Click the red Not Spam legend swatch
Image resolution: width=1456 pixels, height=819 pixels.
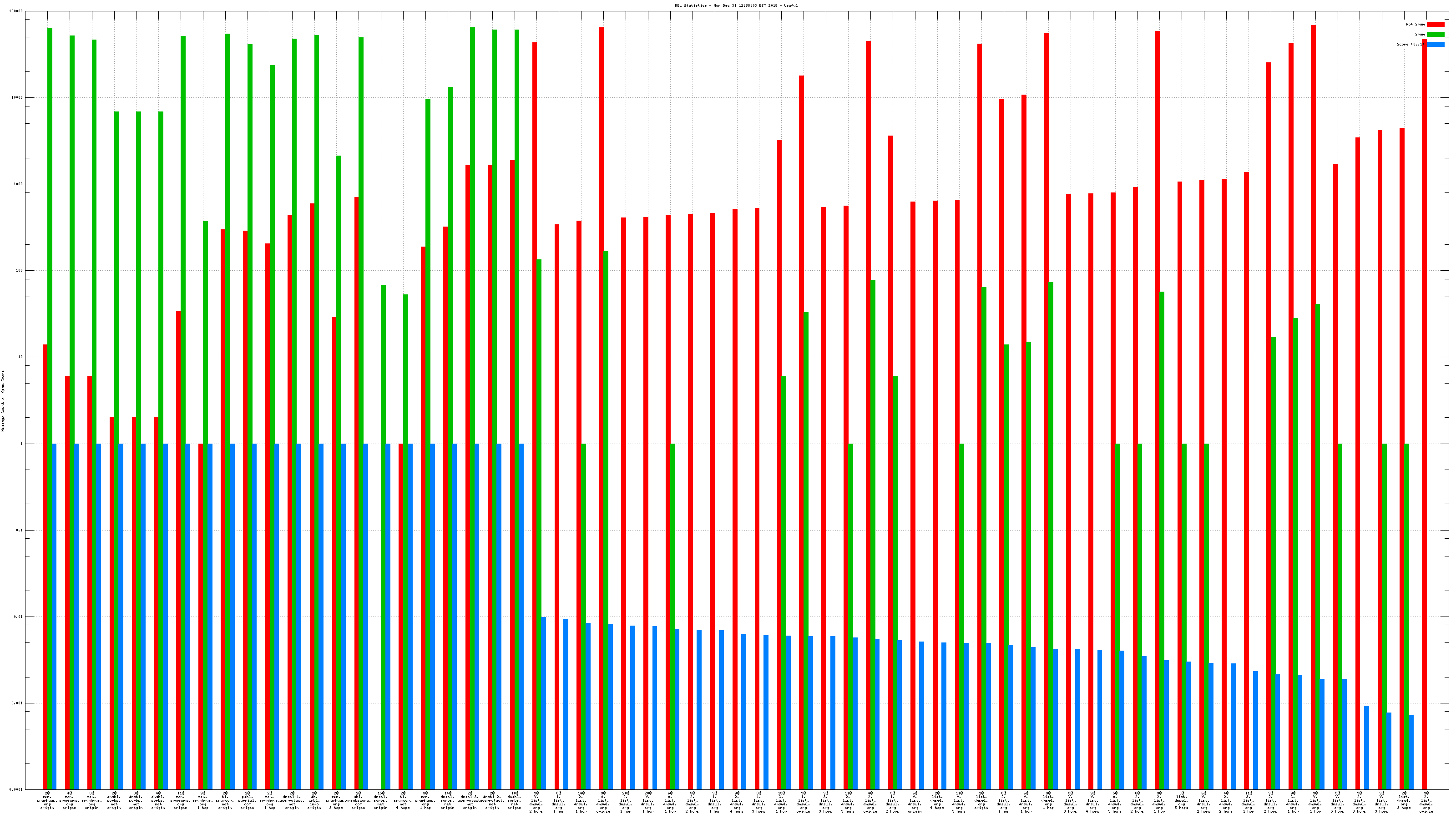click(1435, 24)
